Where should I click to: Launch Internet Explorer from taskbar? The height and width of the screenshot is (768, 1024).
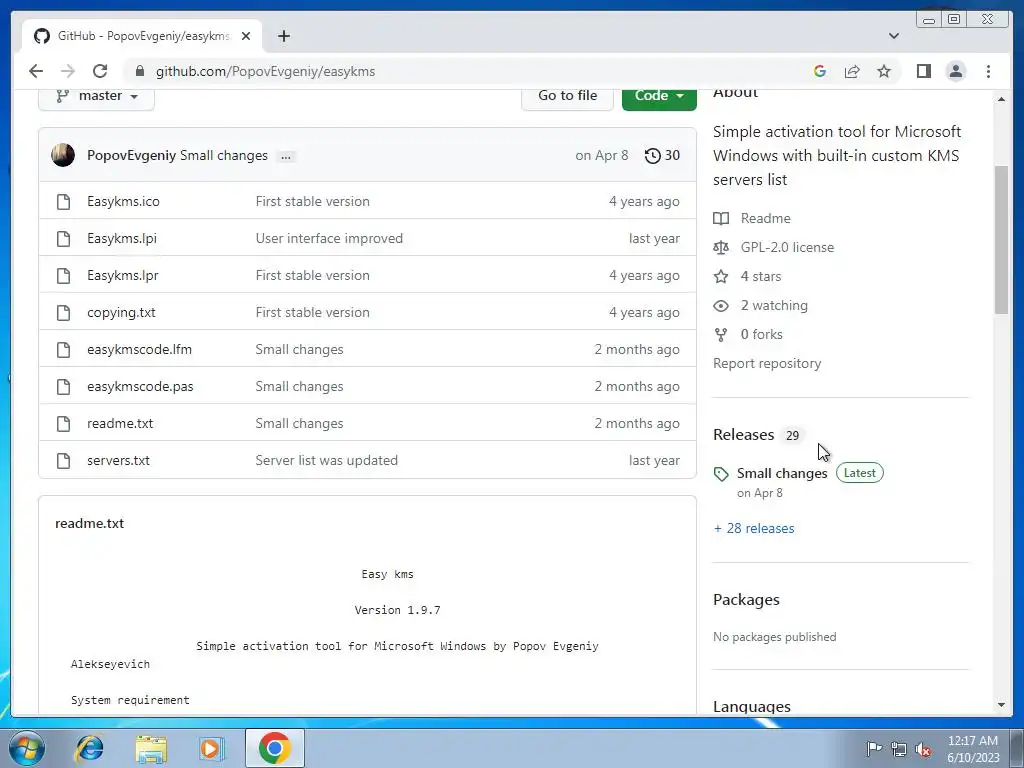point(89,748)
